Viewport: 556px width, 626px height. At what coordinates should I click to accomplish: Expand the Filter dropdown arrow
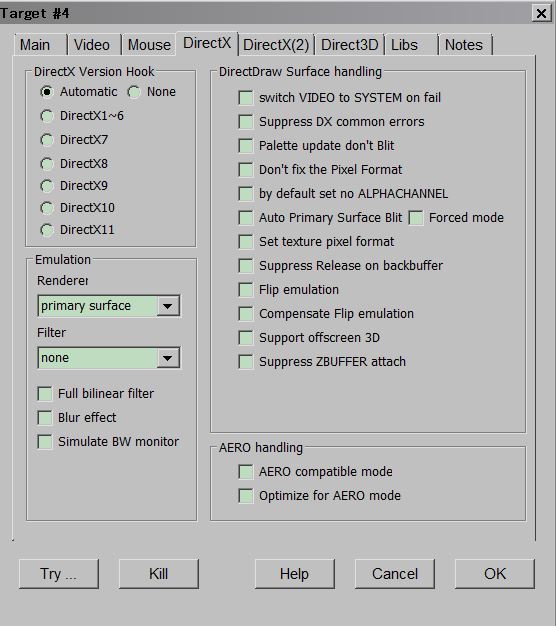[168, 358]
